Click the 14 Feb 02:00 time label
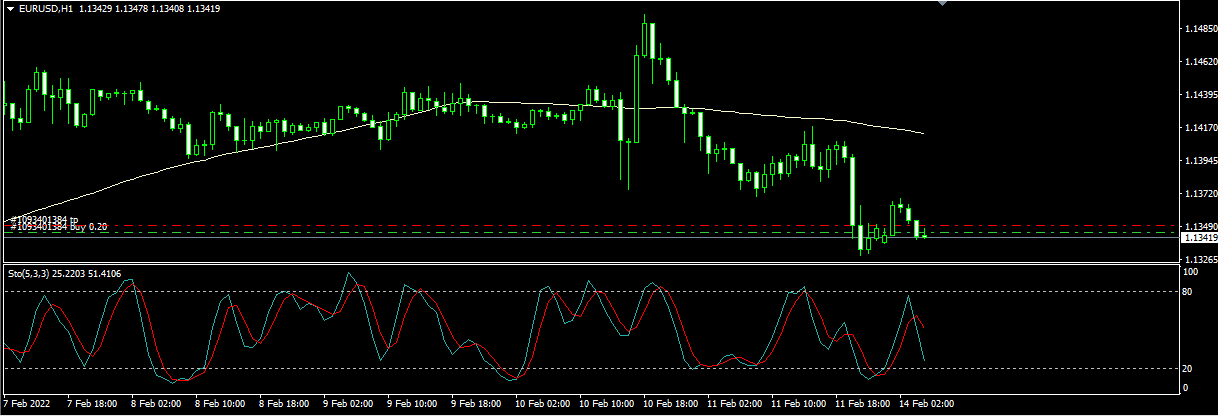Image resolution: width=1218 pixels, height=417 pixels. pos(927,404)
